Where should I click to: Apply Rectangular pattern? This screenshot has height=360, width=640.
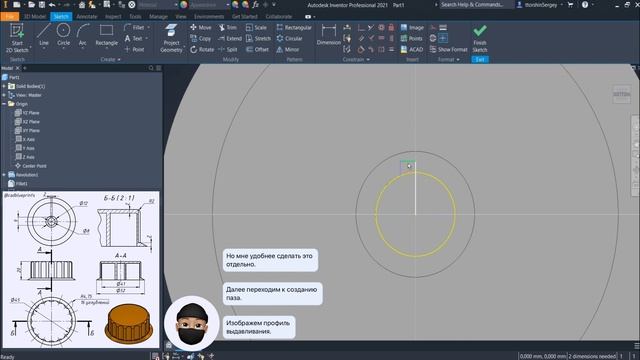point(294,27)
